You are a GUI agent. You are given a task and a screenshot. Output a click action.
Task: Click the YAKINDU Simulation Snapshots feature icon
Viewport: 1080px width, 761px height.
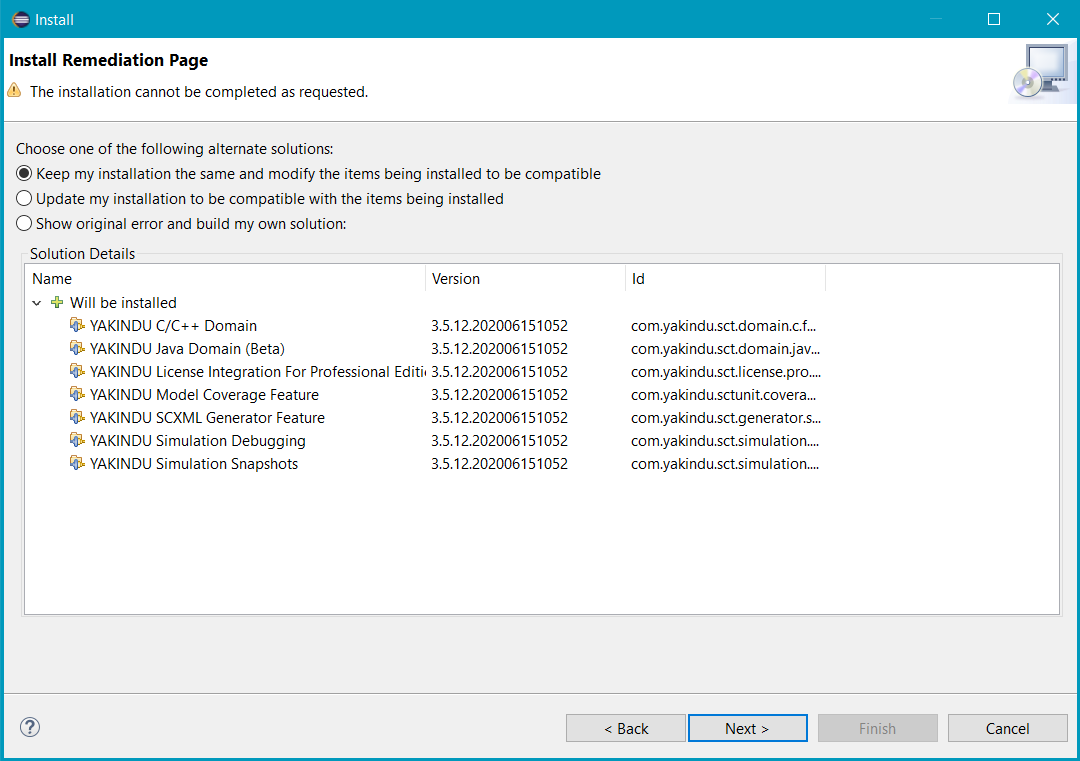pos(77,463)
